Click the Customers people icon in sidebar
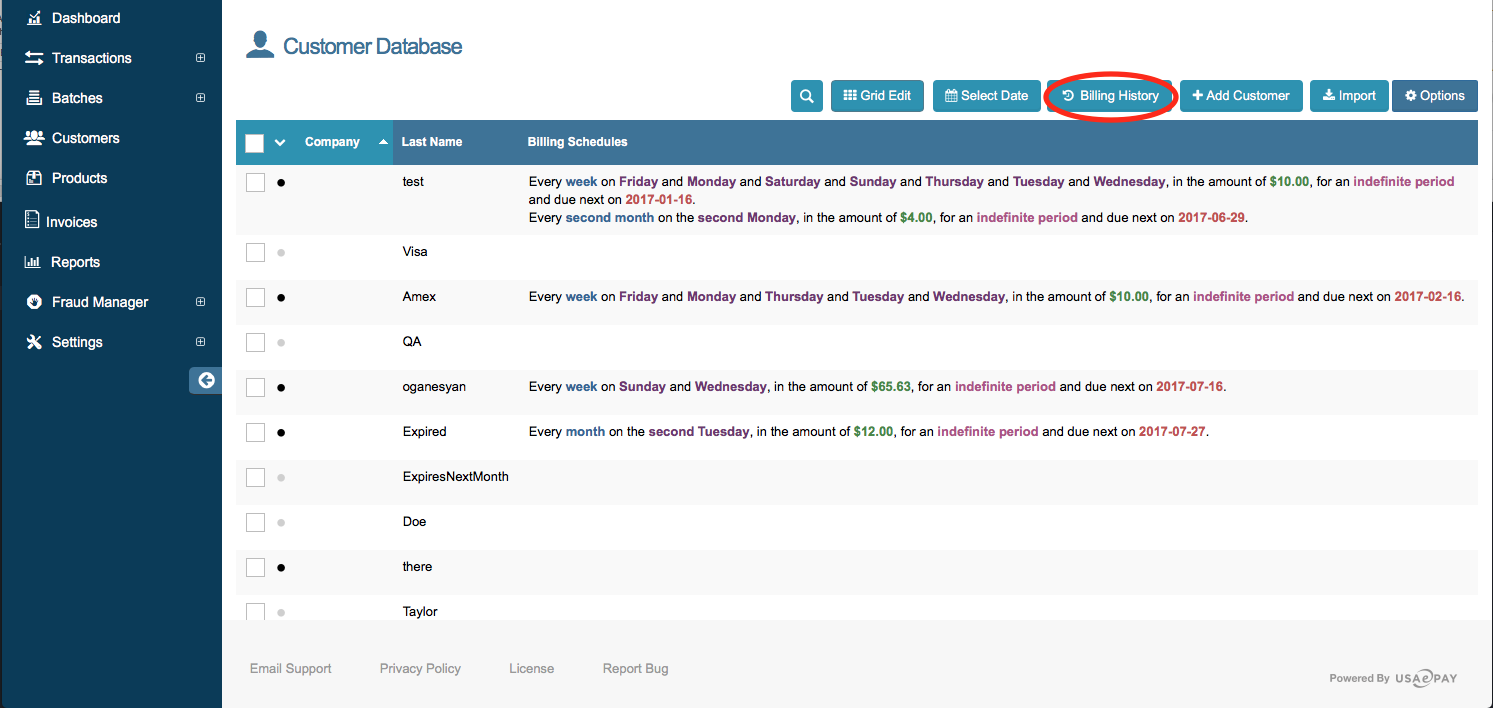Viewport: 1493px width, 708px height. (x=35, y=138)
